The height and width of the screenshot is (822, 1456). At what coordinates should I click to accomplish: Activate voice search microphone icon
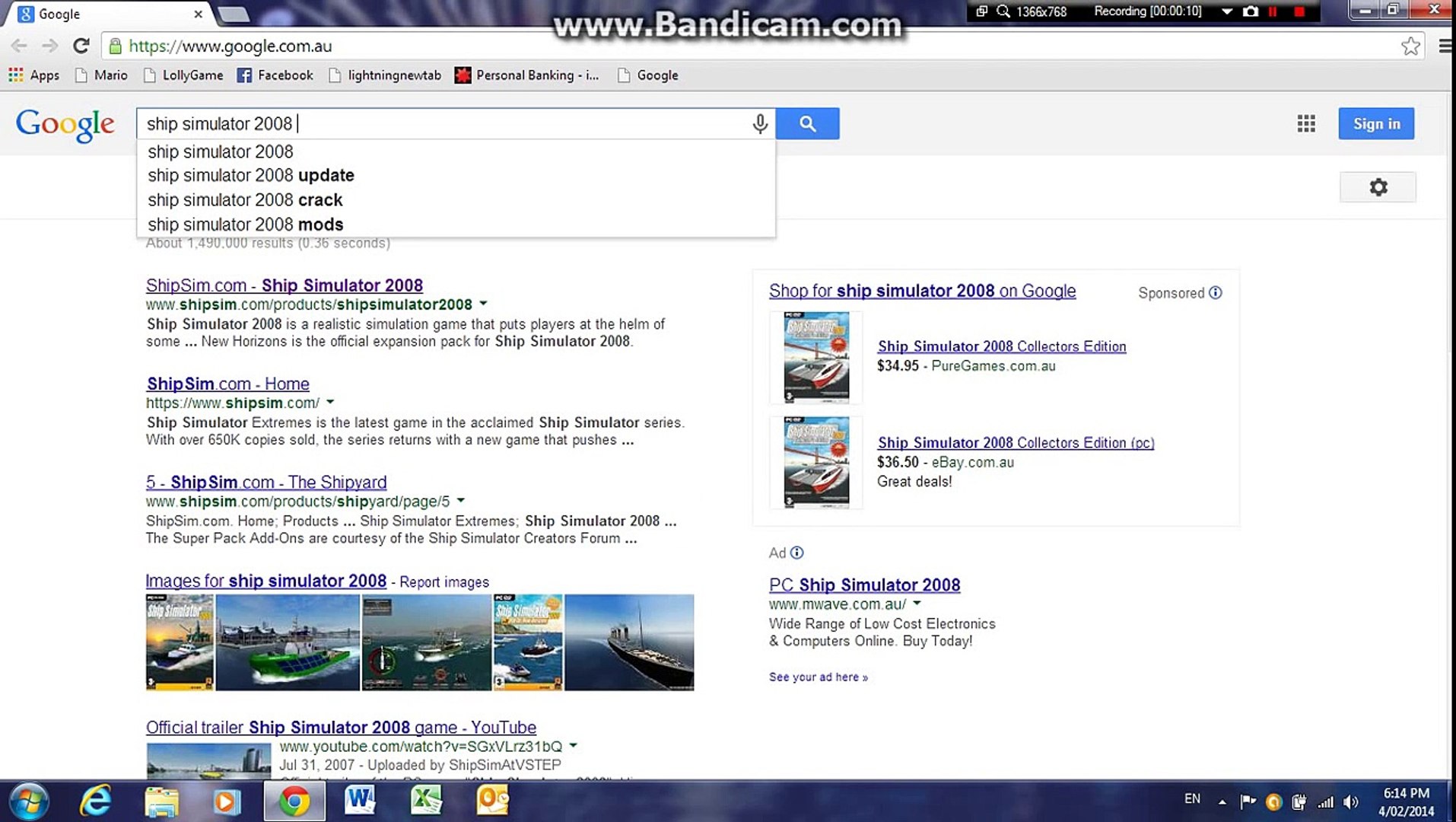[759, 123]
